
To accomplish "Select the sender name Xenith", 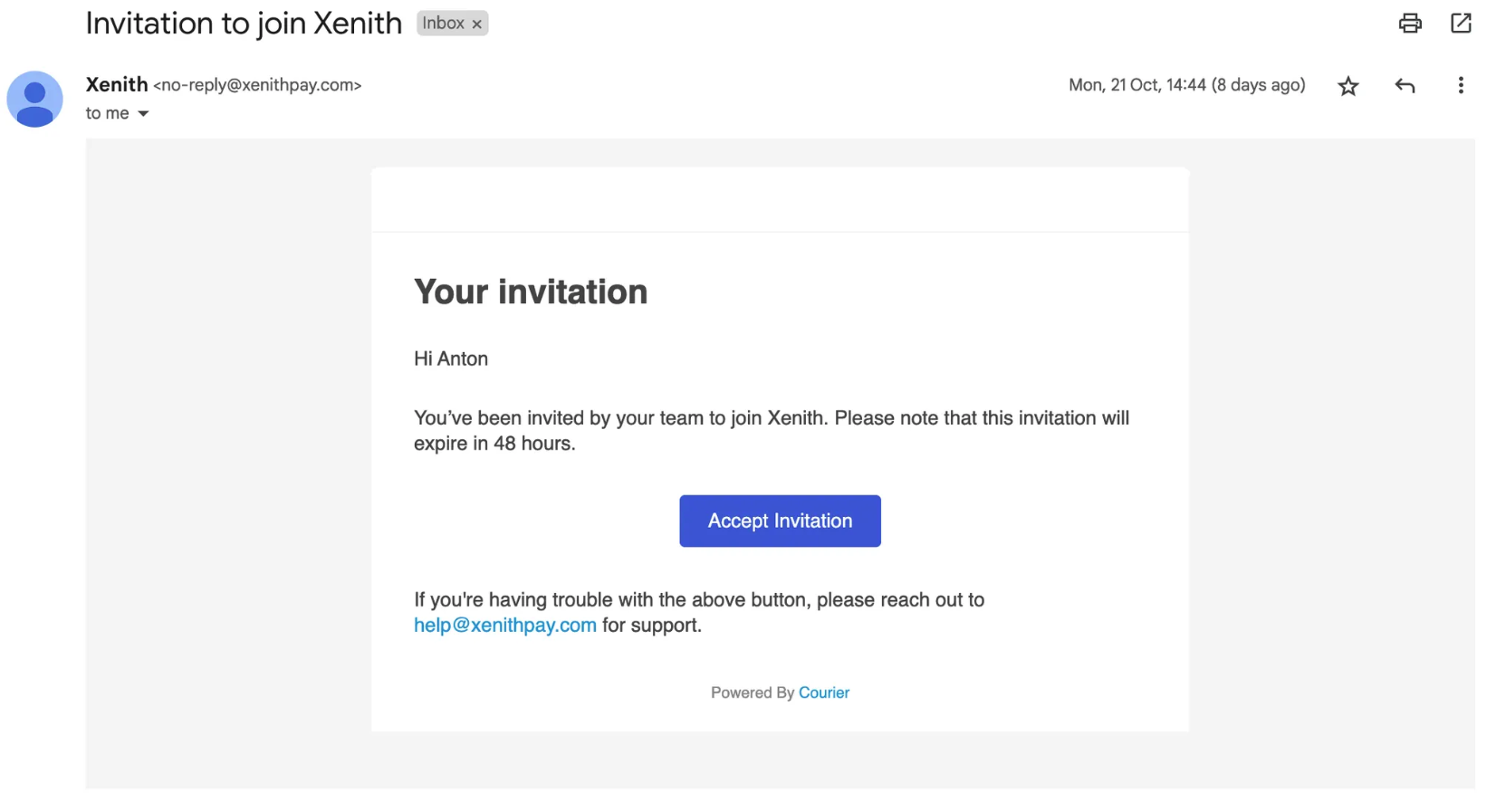I will [x=117, y=84].
